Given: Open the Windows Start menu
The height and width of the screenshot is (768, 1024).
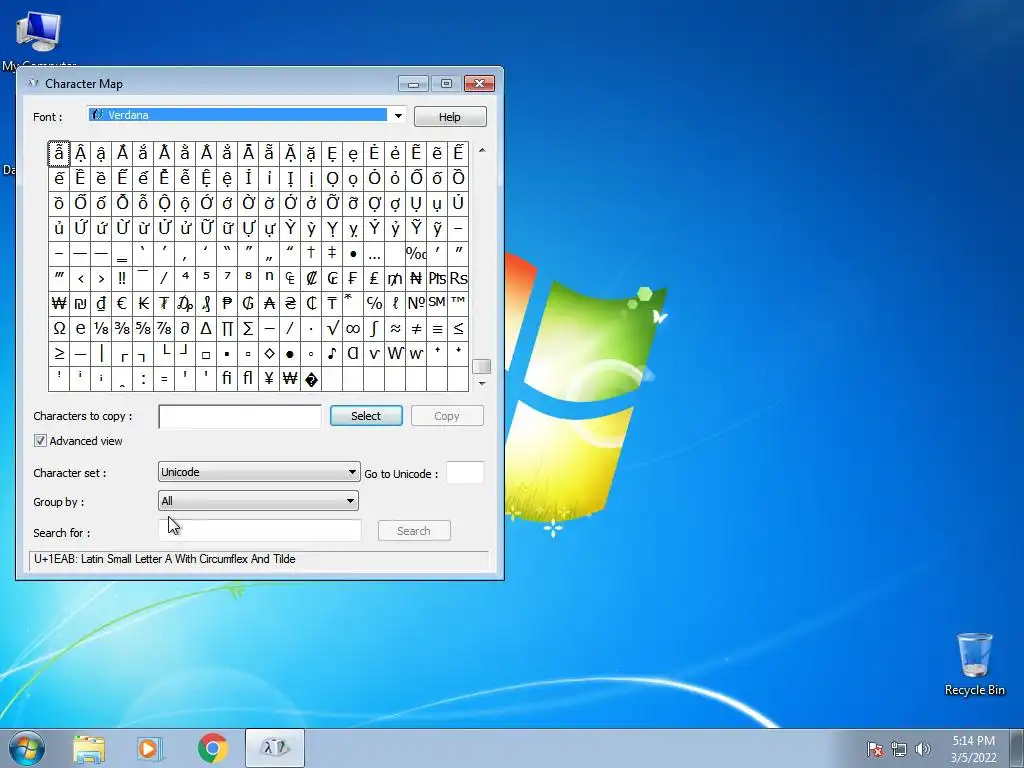Looking at the screenshot, I should [x=27, y=748].
